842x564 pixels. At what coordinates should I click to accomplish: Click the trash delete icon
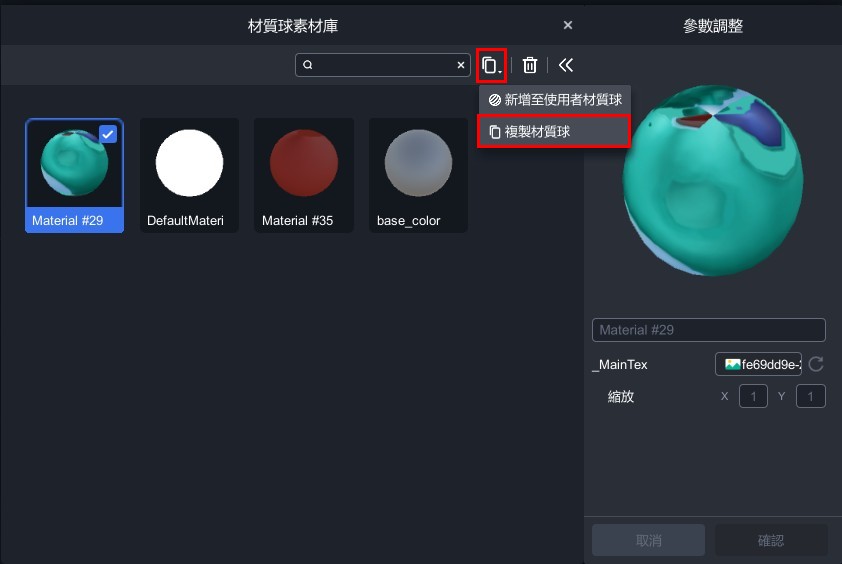(530, 65)
